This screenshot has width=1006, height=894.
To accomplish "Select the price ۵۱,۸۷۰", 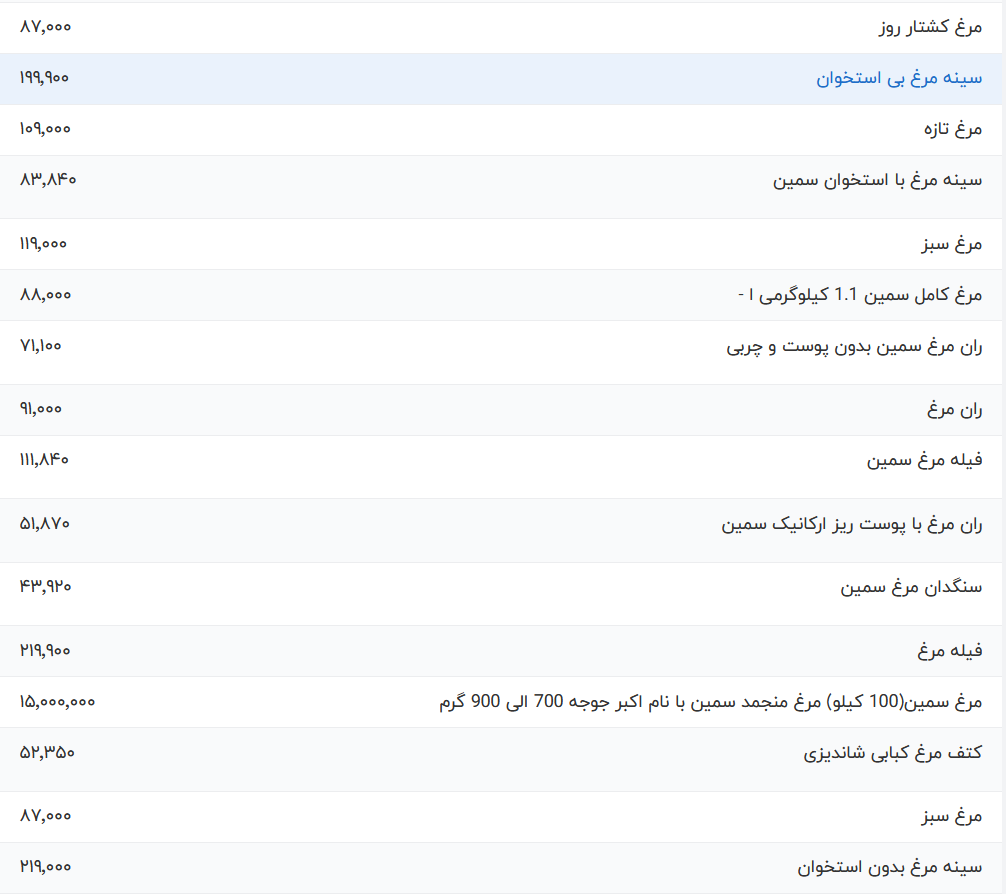I will click(45, 524).
